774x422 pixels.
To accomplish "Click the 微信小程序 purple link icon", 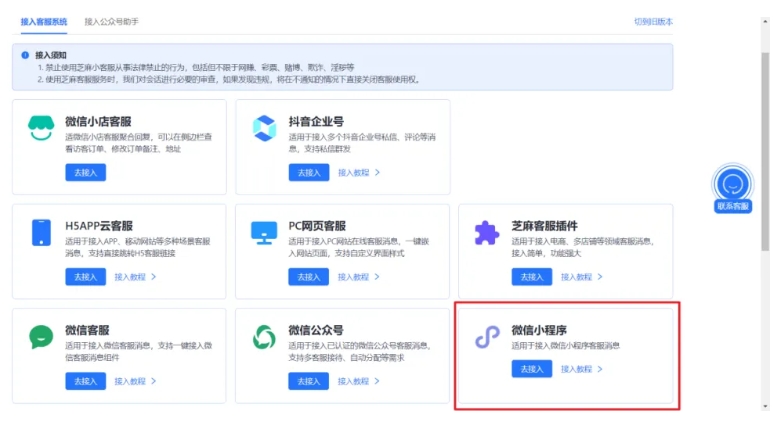I will [487, 337].
